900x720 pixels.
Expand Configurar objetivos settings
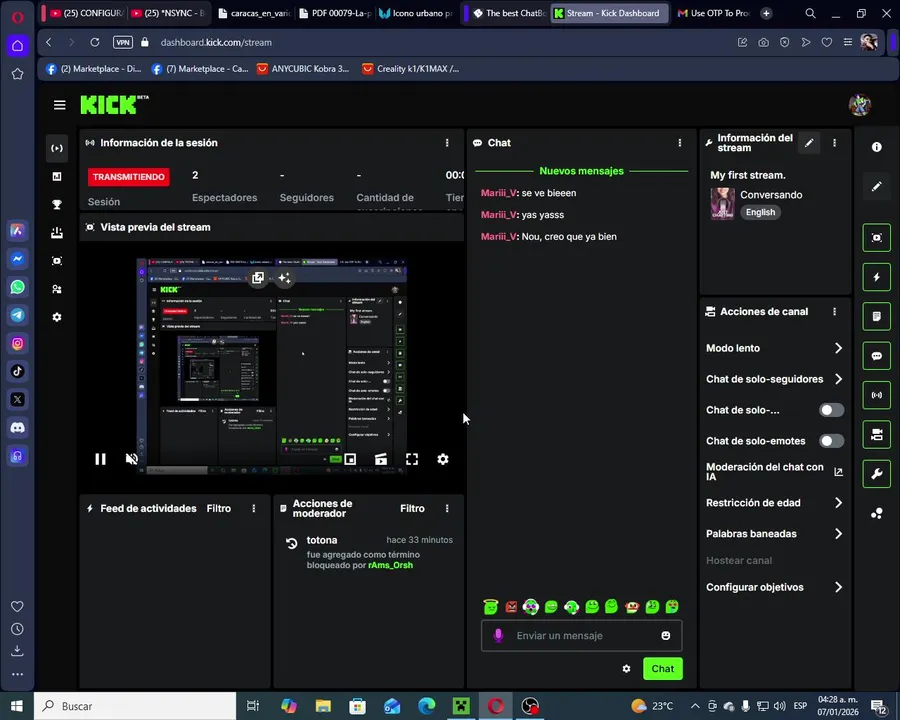[x=774, y=587]
